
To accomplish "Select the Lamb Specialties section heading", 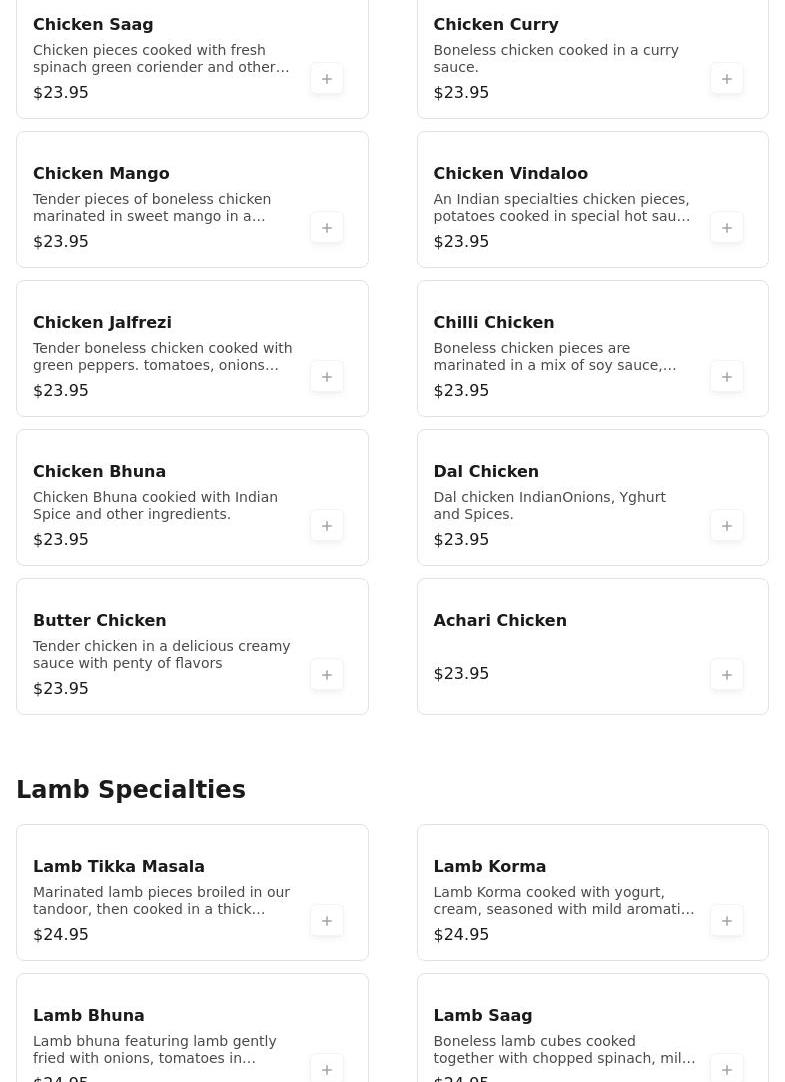I will 131,789.
